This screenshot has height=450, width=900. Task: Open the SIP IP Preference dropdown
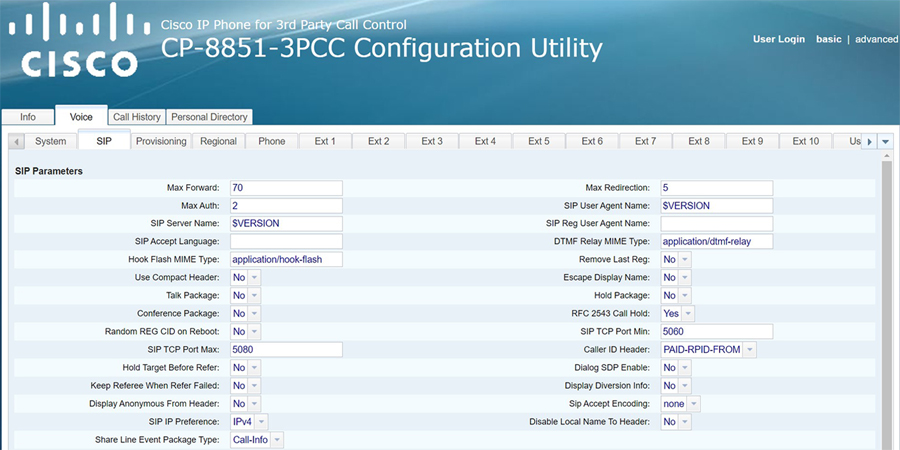tap(249, 421)
